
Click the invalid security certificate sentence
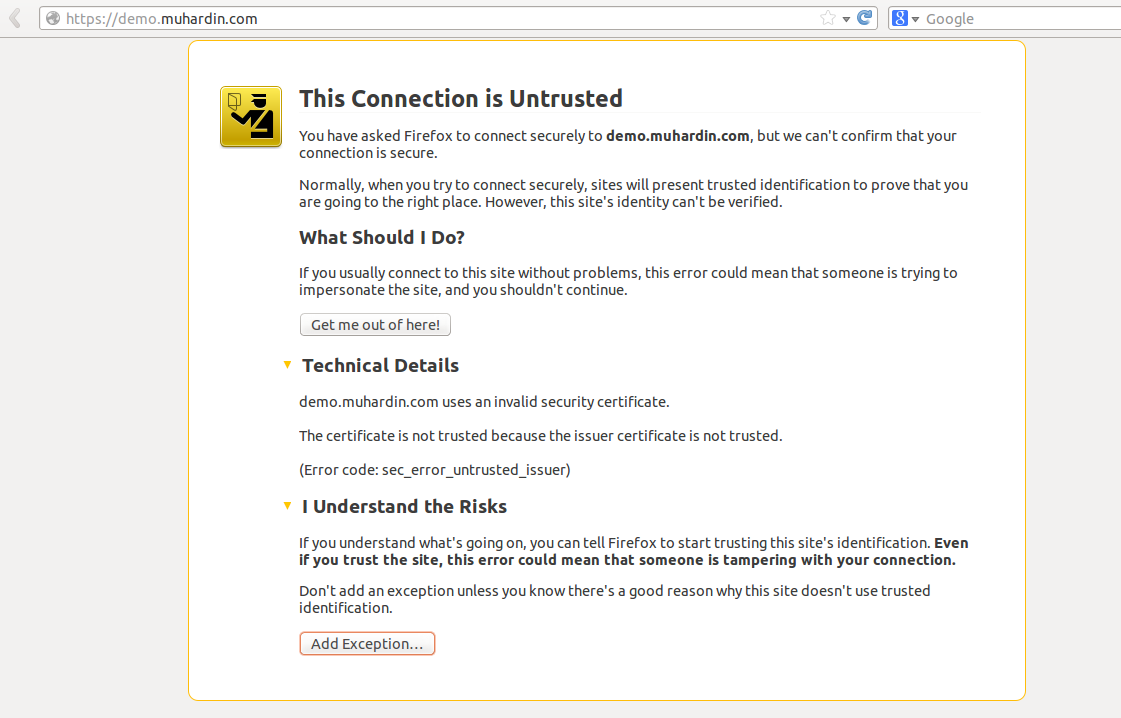[484, 402]
